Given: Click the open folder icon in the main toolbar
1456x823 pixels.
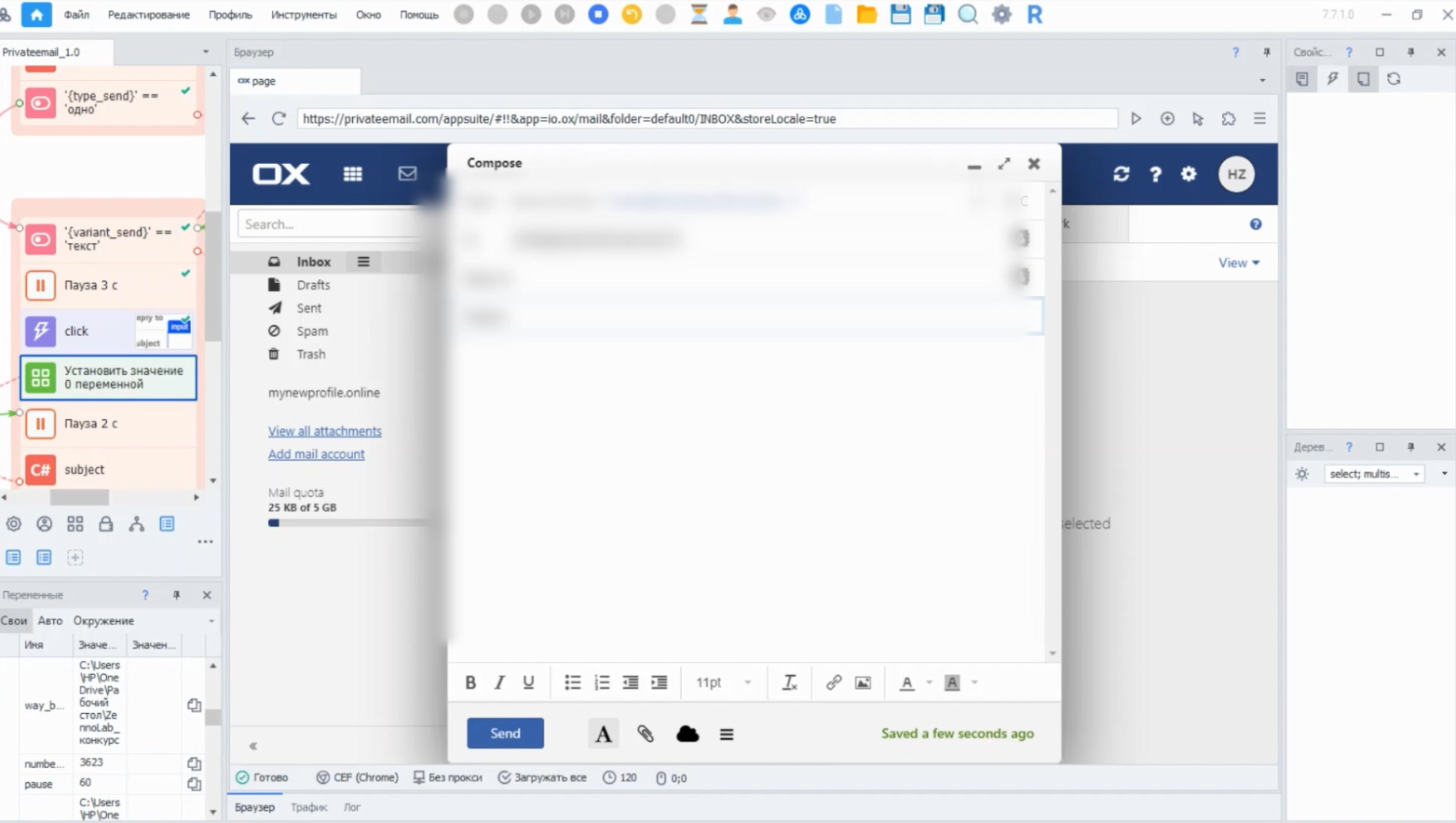Looking at the screenshot, I should pyautogui.click(x=866, y=14).
